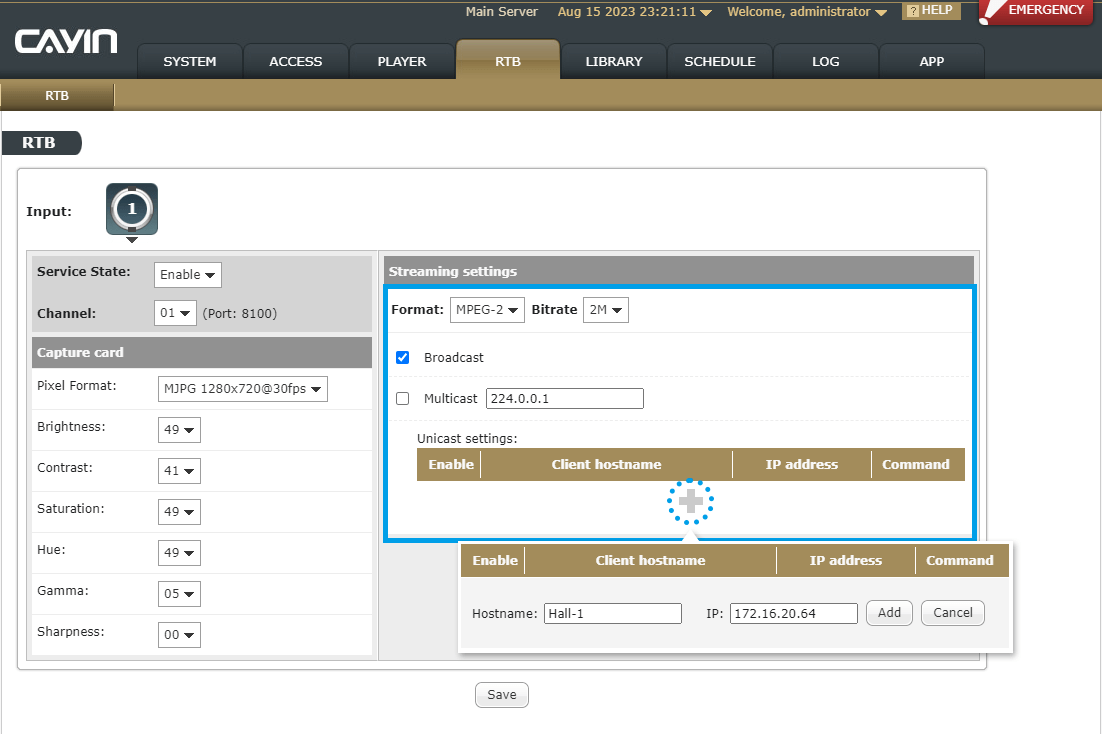This screenshot has width=1102, height=734.
Task: Open the SYSTEM tab
Action: [190, 61]
